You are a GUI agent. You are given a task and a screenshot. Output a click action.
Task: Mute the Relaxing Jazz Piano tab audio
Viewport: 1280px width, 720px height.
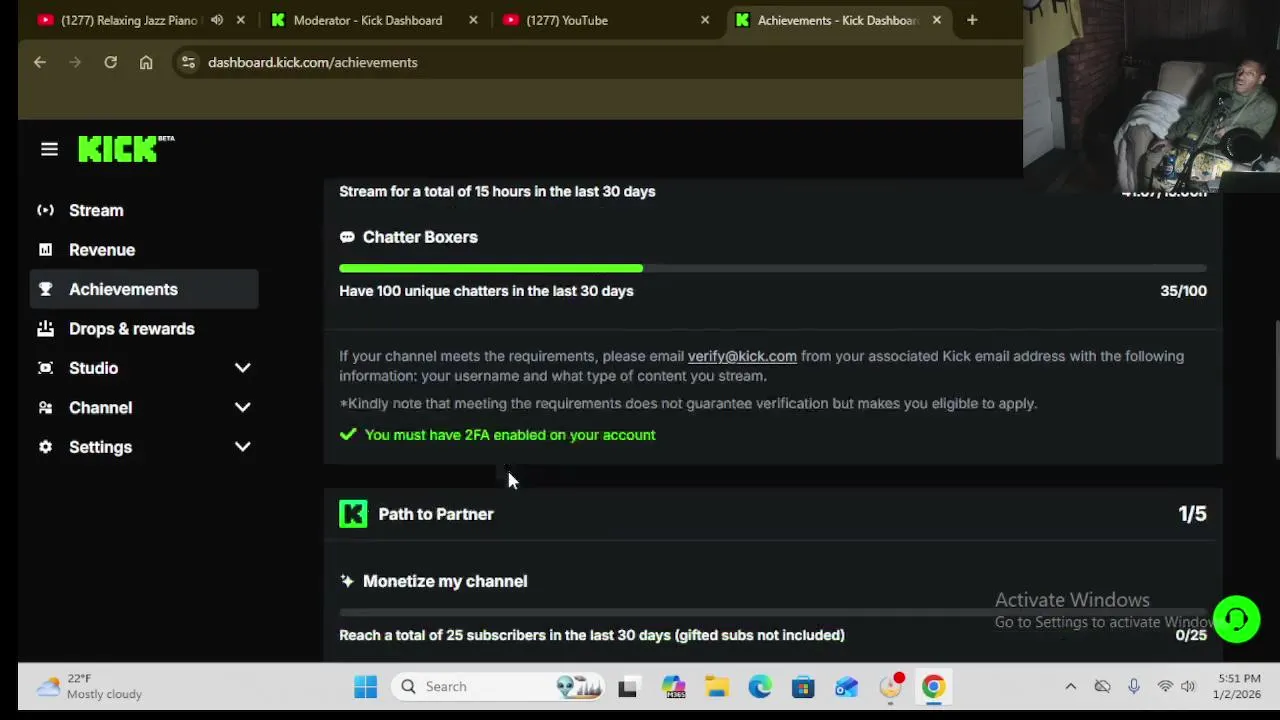click(x=217, y=20)
